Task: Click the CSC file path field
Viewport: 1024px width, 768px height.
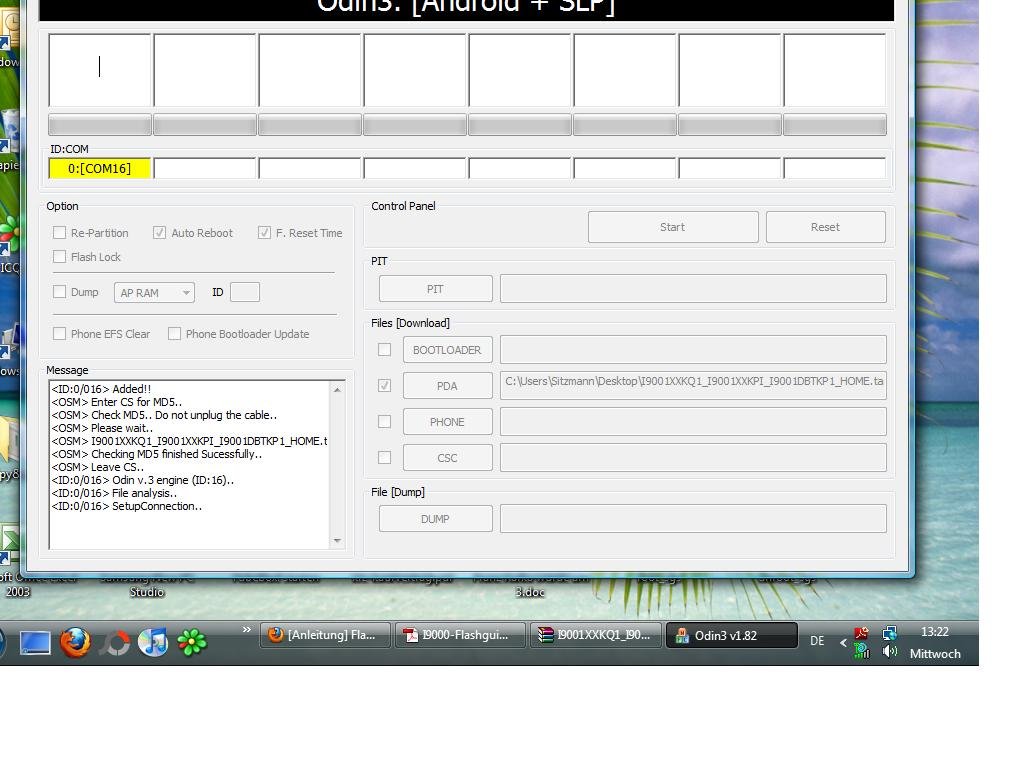Action: click(693, 458)
